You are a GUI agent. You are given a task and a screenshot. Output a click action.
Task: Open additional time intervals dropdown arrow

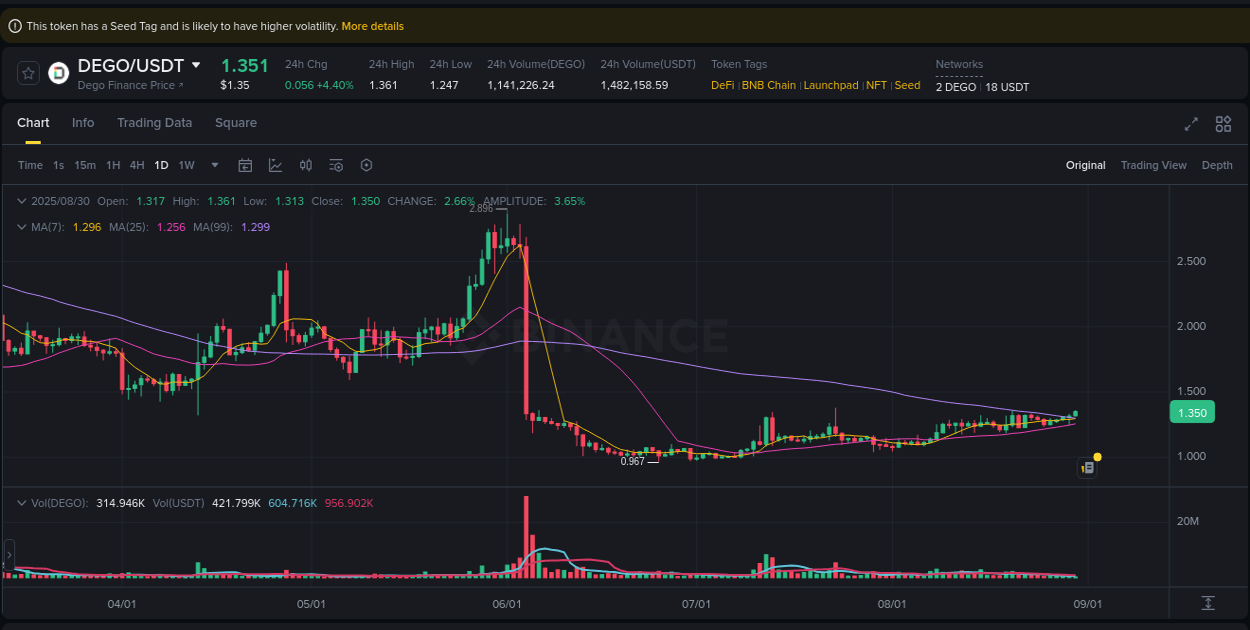(x=212, y=165)
